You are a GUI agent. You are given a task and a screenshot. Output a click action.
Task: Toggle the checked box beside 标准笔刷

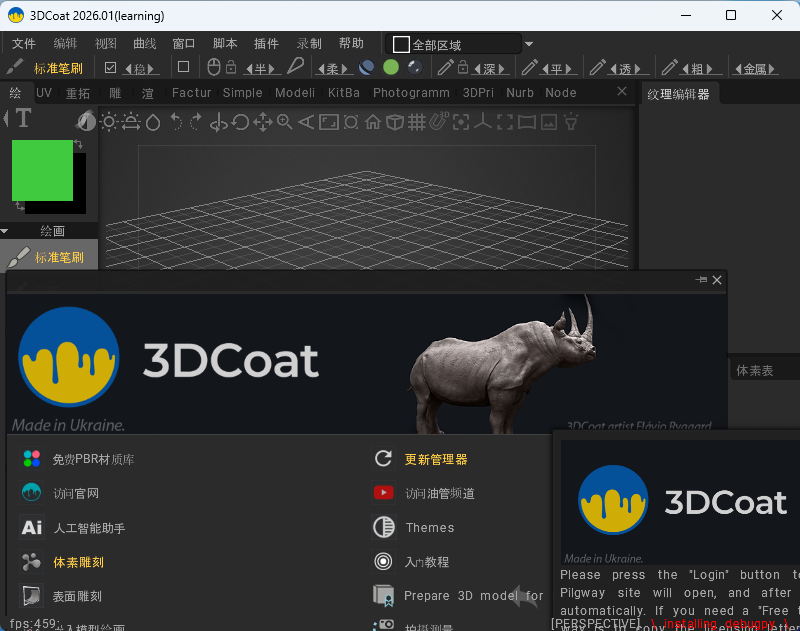click(x=111, y=68)
